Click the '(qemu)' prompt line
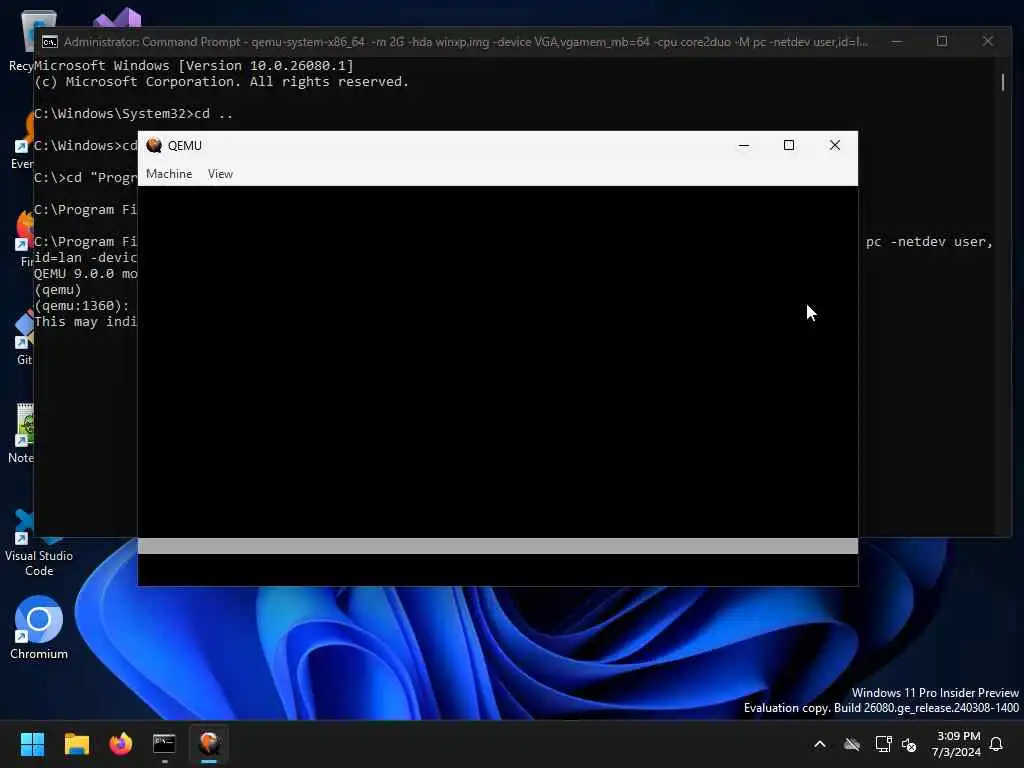Image resolution: width=1024 pixels, height=768 pixels. point(58,289)
